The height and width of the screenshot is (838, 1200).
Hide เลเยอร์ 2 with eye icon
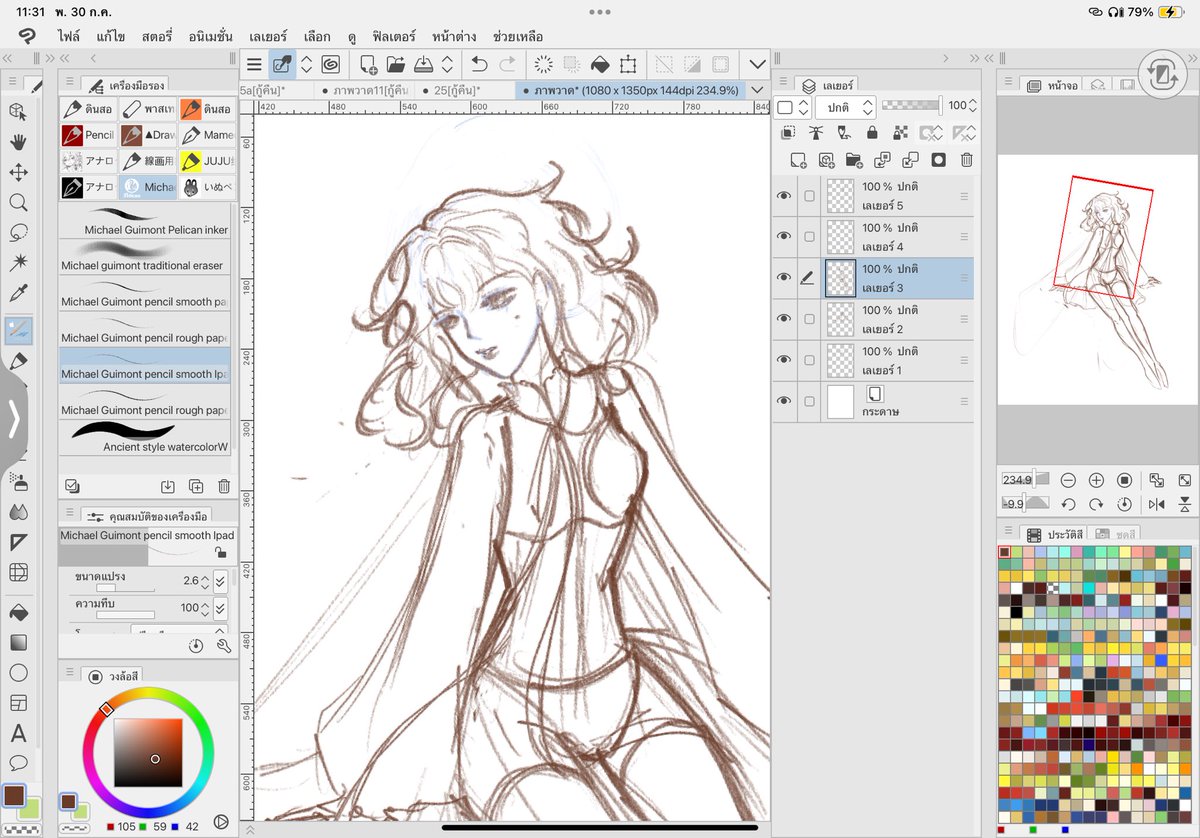point(784,319)
